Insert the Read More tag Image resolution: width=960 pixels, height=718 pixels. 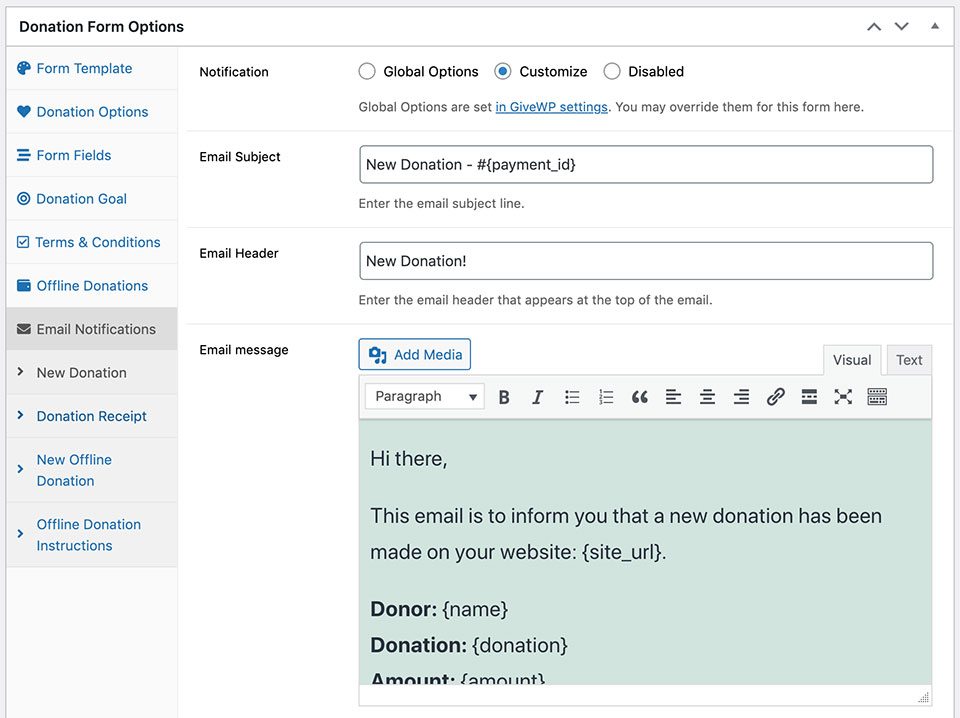pyautogui.click(x=809, y=397)
